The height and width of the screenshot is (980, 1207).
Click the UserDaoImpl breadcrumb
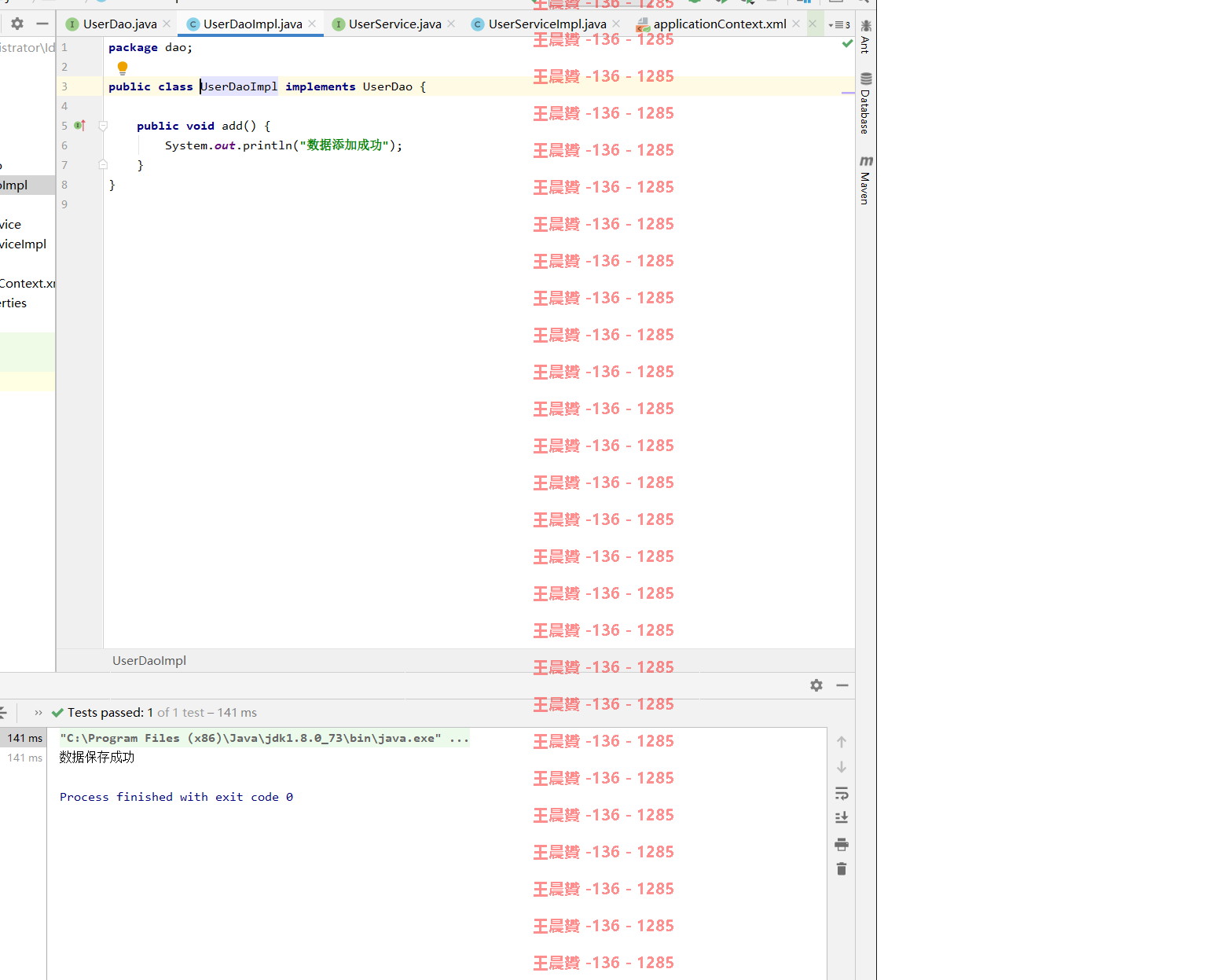(x=149, y=661)
